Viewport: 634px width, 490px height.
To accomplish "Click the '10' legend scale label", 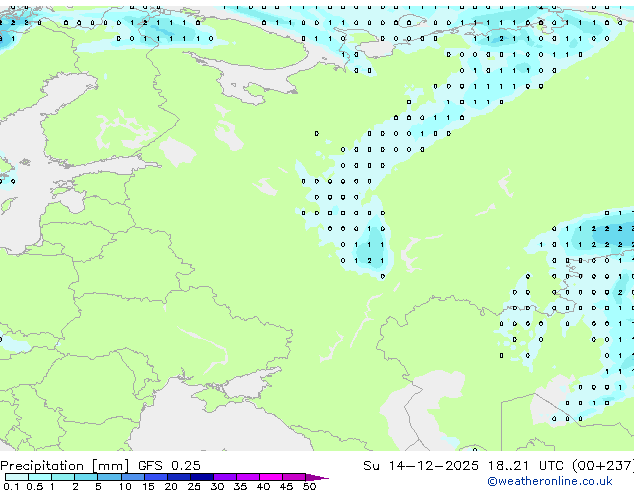I will click(x=125, y=486).
